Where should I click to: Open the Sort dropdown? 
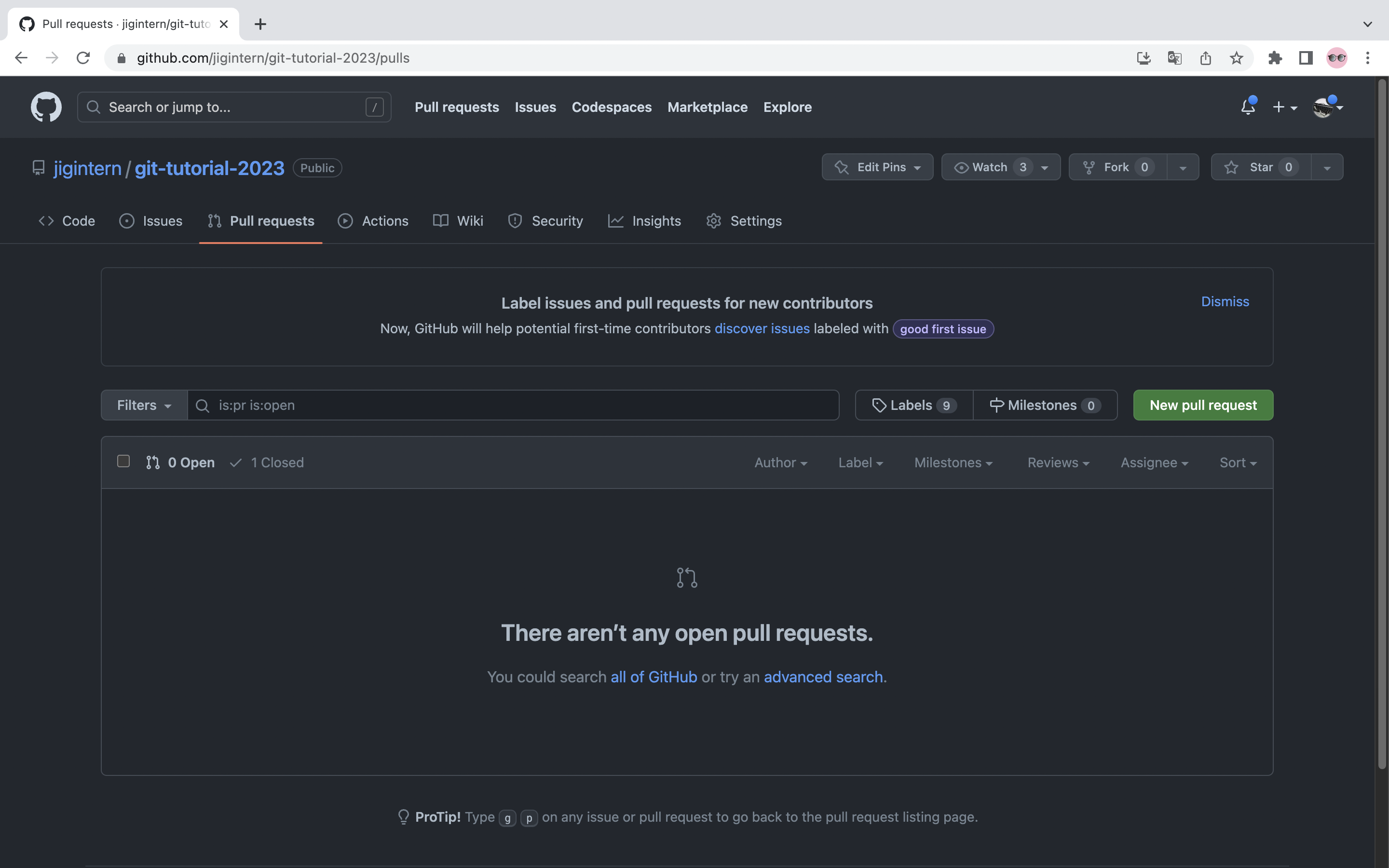1238,463
